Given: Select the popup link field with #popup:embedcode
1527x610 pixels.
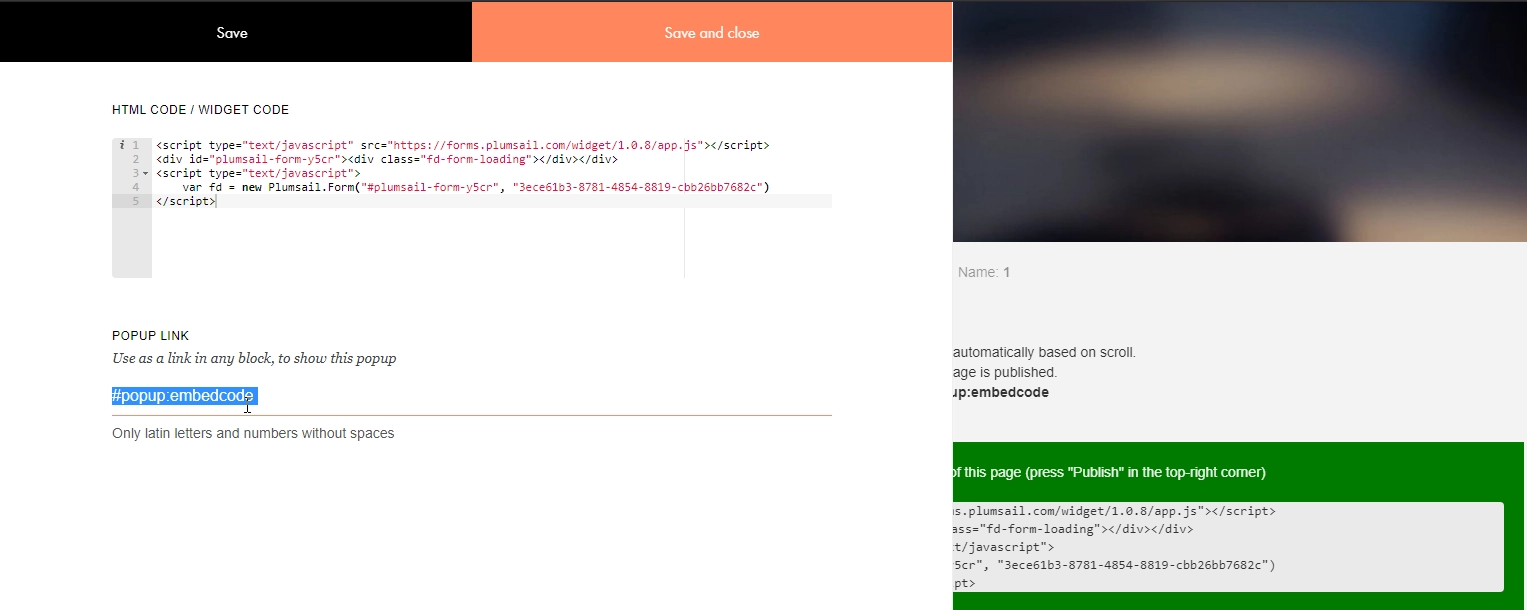Looking at the screenshot, I should point(472,396).
